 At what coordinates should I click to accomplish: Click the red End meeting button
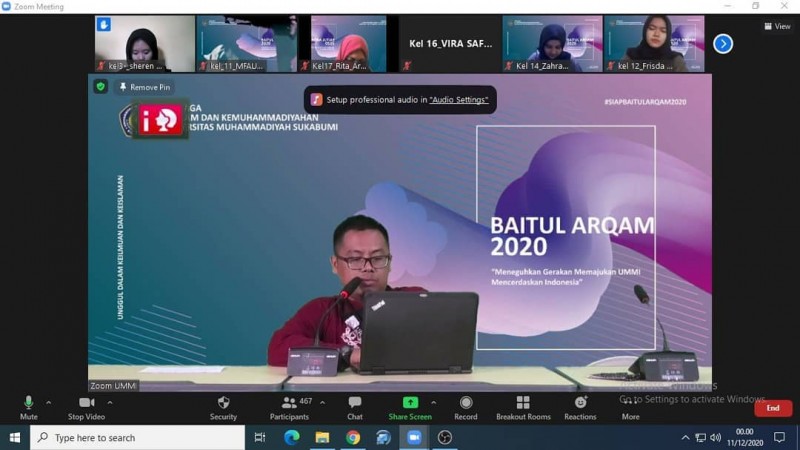[773, 408]
